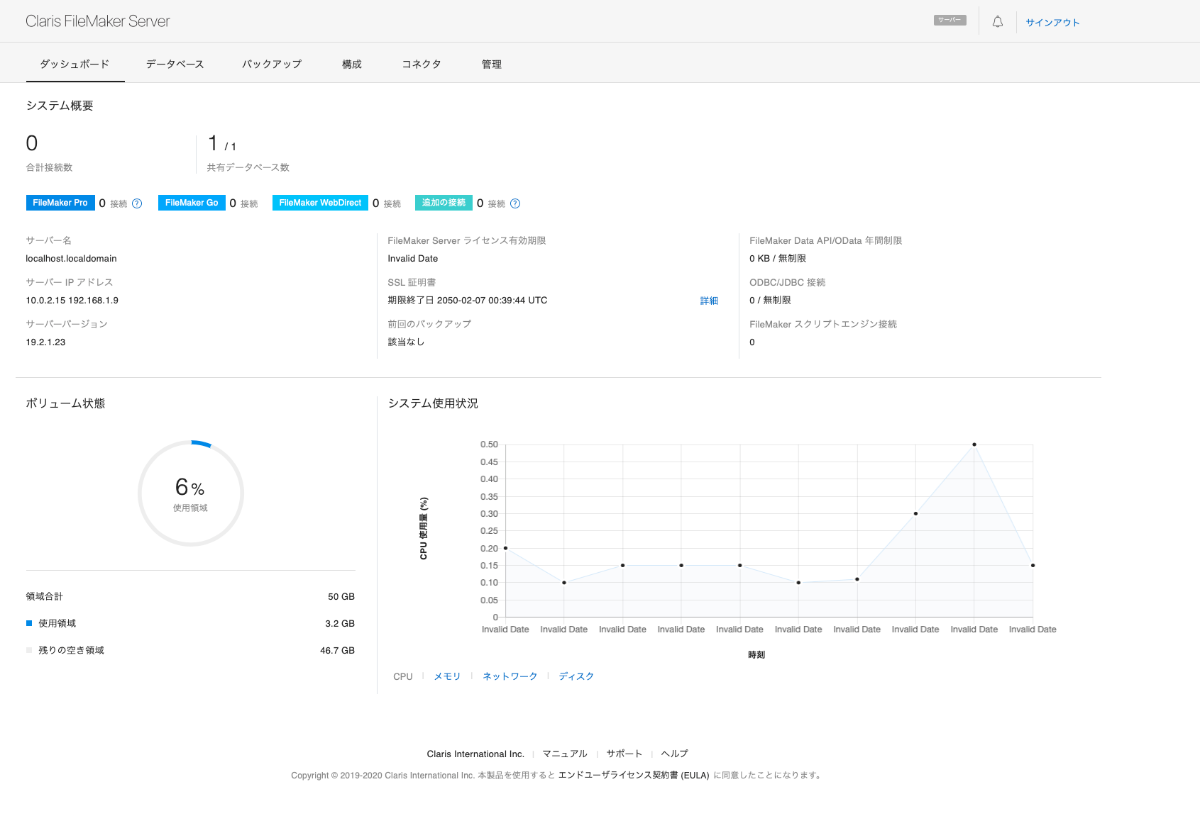Open the マニュアル footer link
This screenshot has height=833, width=1200.
coord(565,754)
